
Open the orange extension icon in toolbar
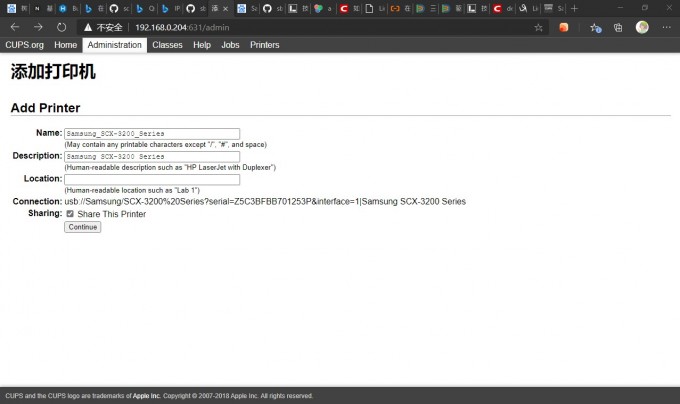tap(563, 27)
